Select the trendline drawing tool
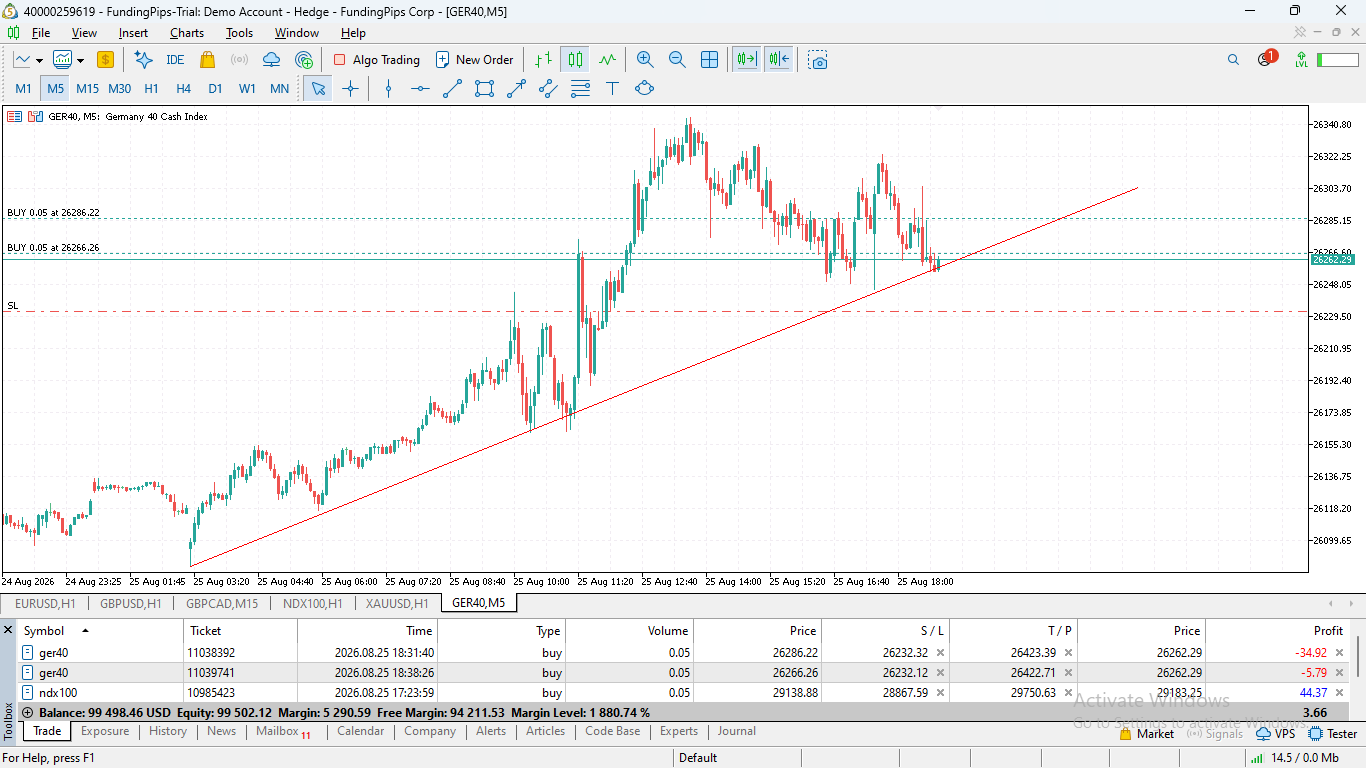This screenshot has height=768, width=1366. pyautogui.click(x=452, y=88)
